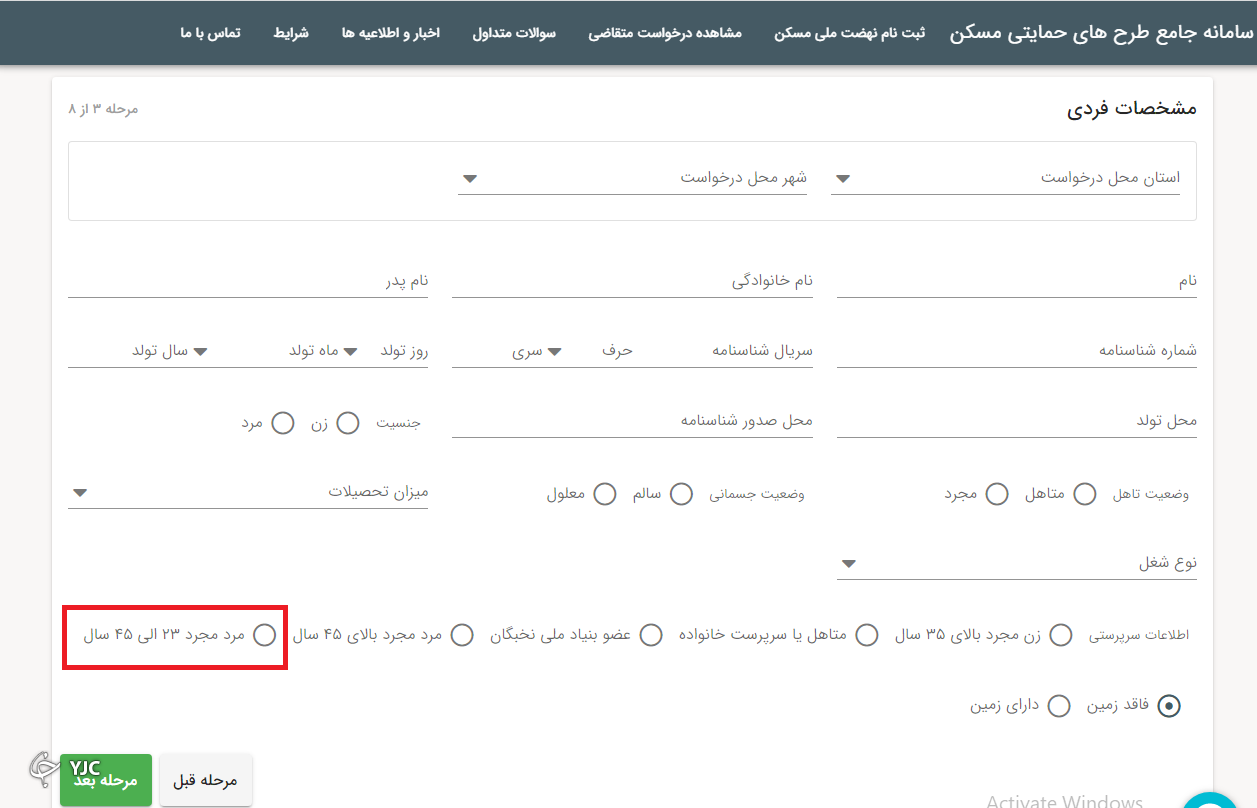Click the وضعیت جسمانی label
The image size is (1257, 808).
click(757, 494)
